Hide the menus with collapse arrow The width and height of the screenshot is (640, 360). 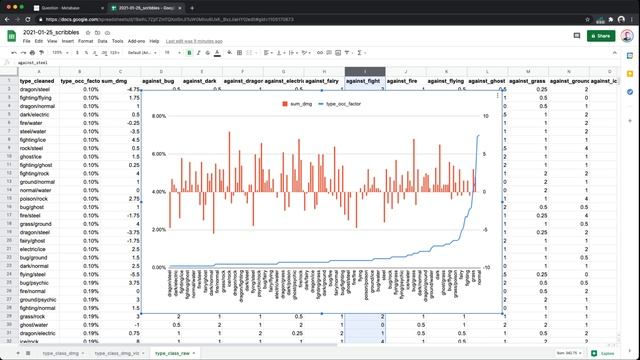coord(615,53)
